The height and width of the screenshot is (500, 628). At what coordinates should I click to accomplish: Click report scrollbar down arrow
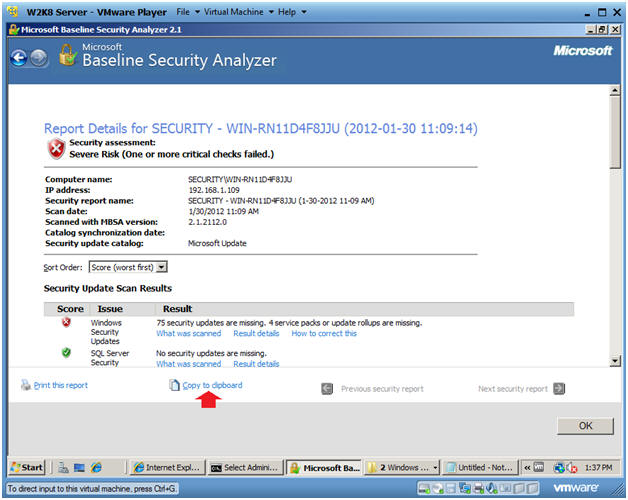click(x=615, y=361)
